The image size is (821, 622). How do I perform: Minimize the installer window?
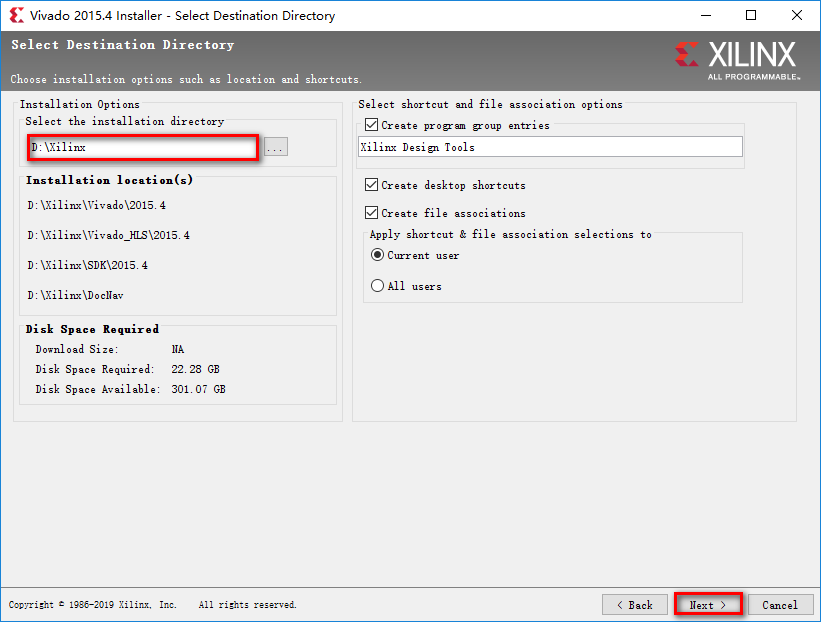tap(706, 15)
